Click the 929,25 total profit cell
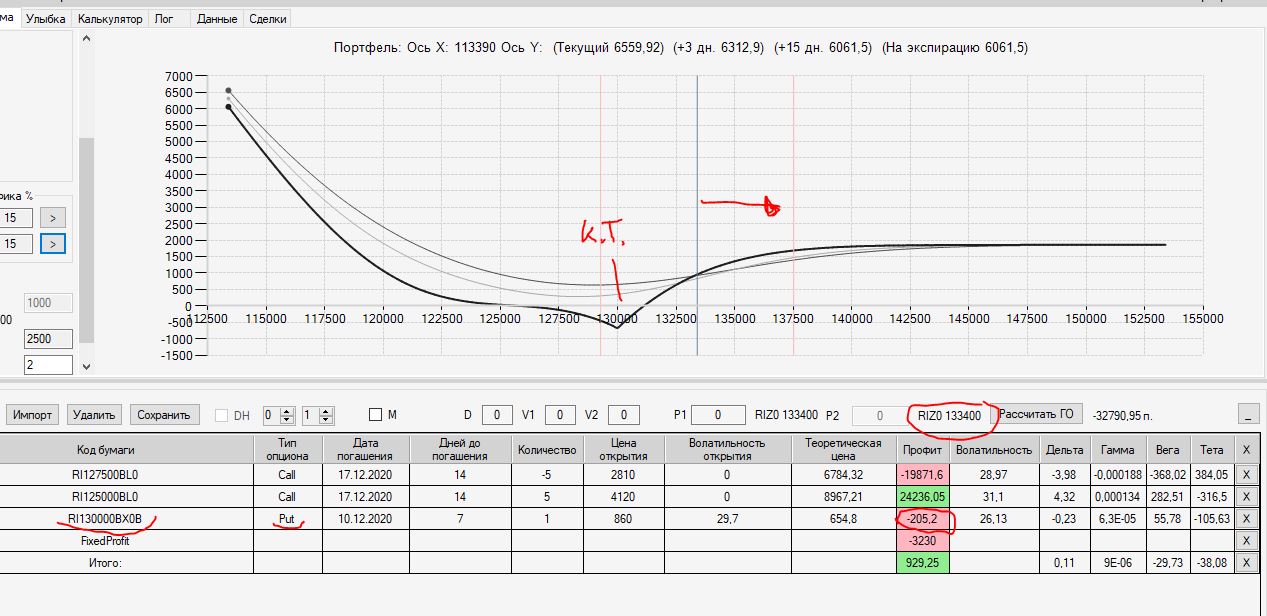Screen dimensions: 1267x616 click(x=923, y=562)
